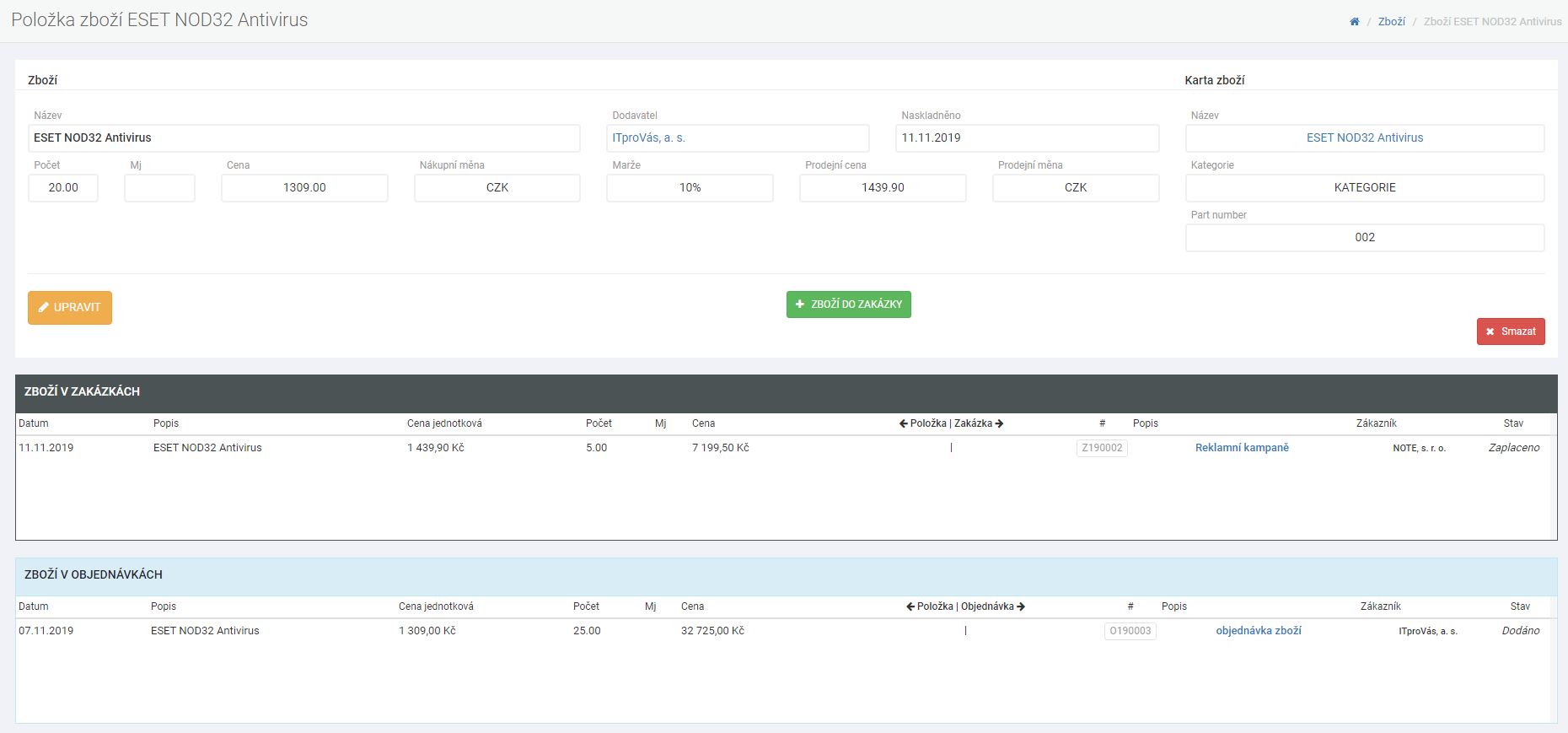This screenshot has height=733, width=1568.
Task: Go to home via breadcrumb house icon
Action: click(x=1354, y=22)
